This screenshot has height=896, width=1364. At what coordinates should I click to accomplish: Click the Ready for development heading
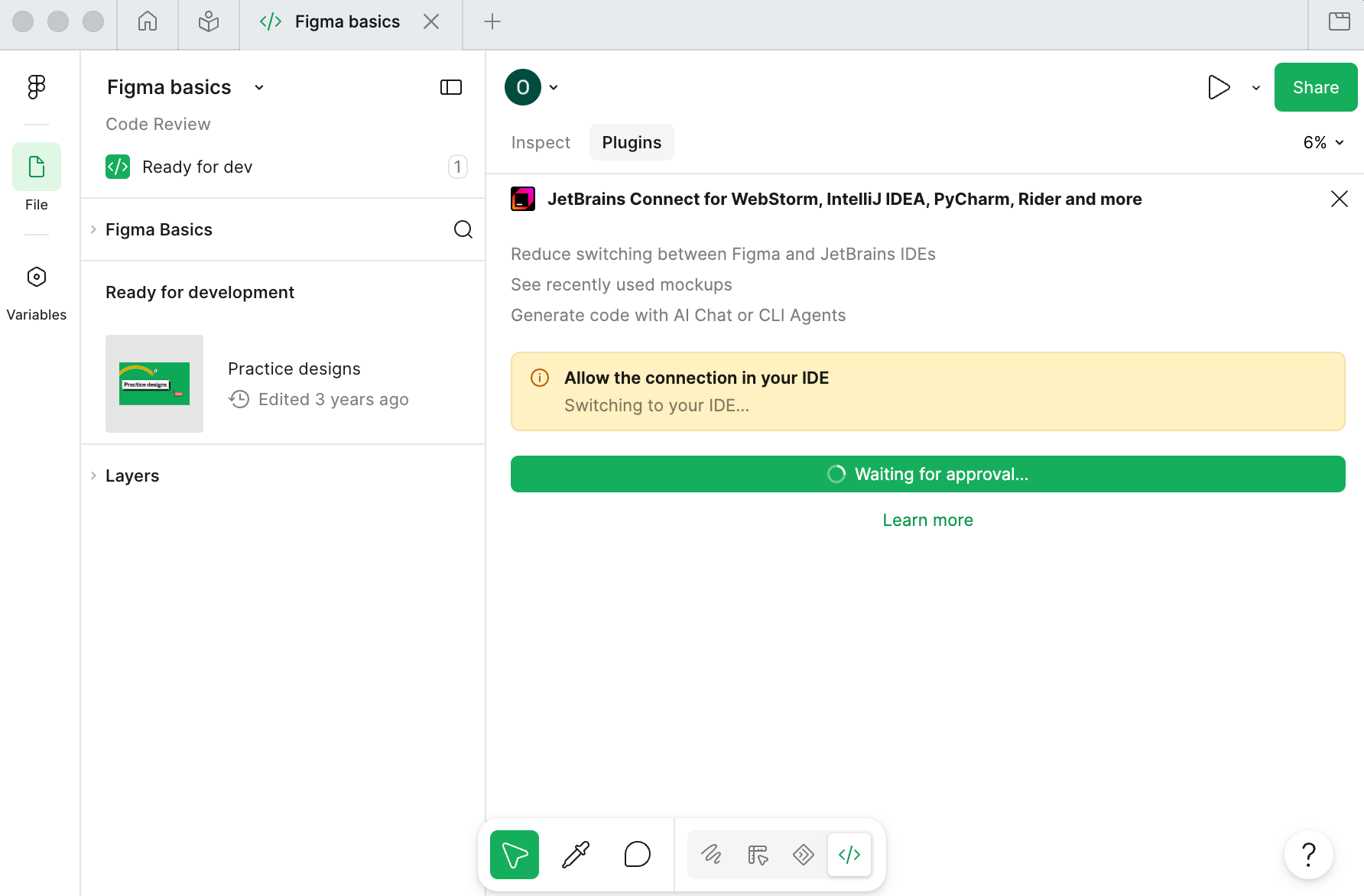pyautogui.click(x=200, y=292)
